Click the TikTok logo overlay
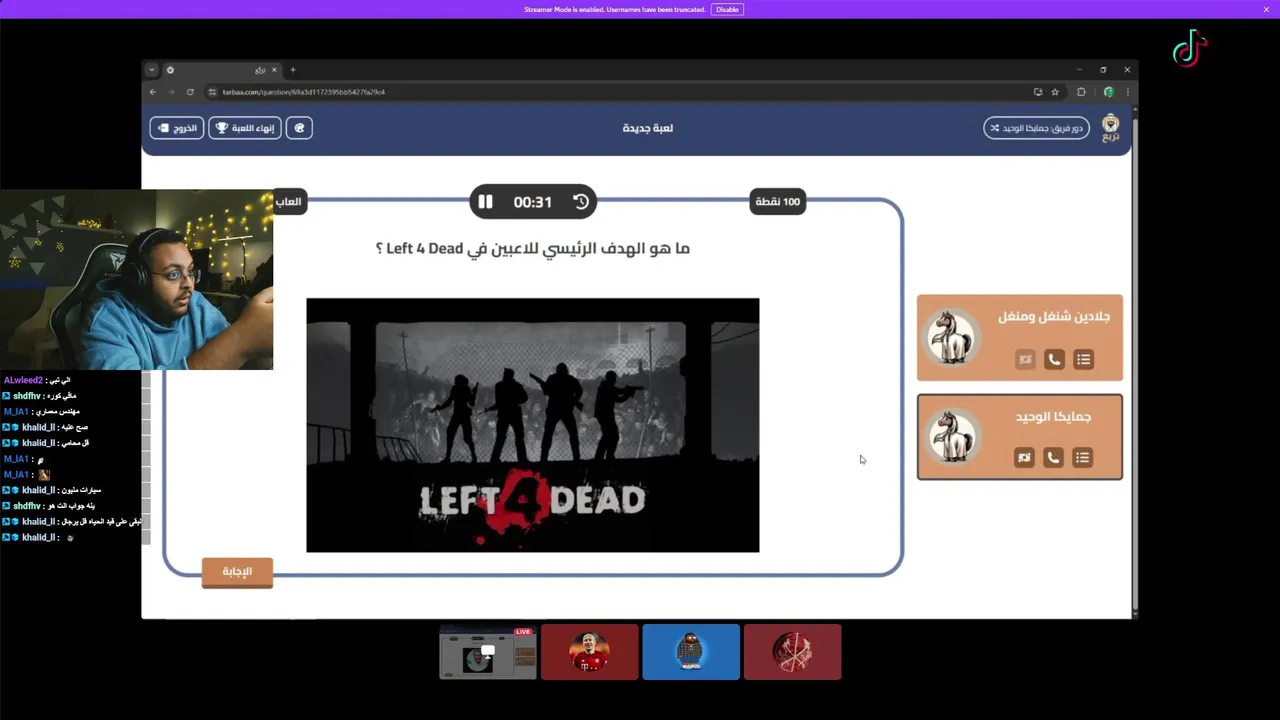The image size is (1280, 720). (1190, 48)
